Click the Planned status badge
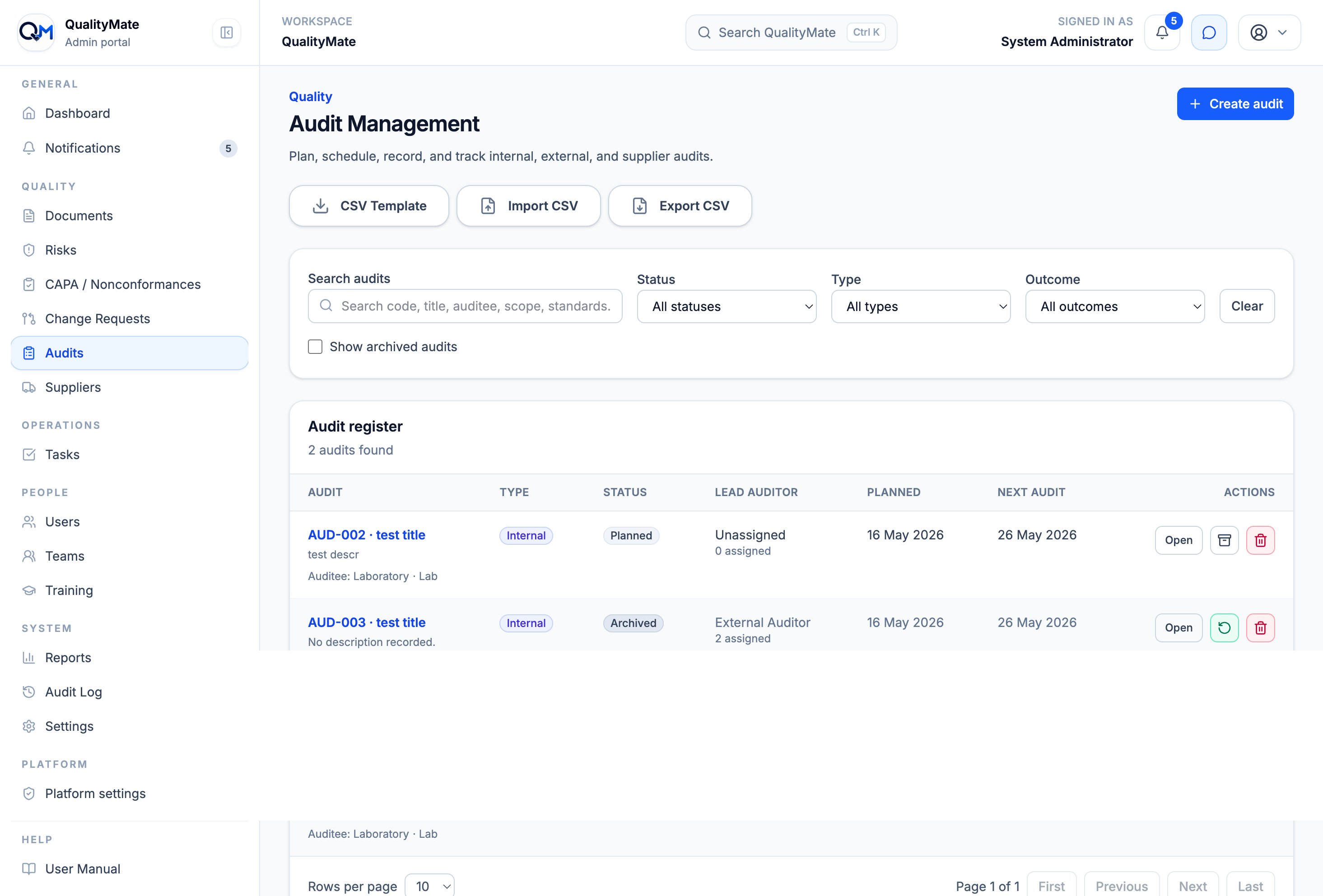Viewport: 1323px width, 896px height. [631, 536]
